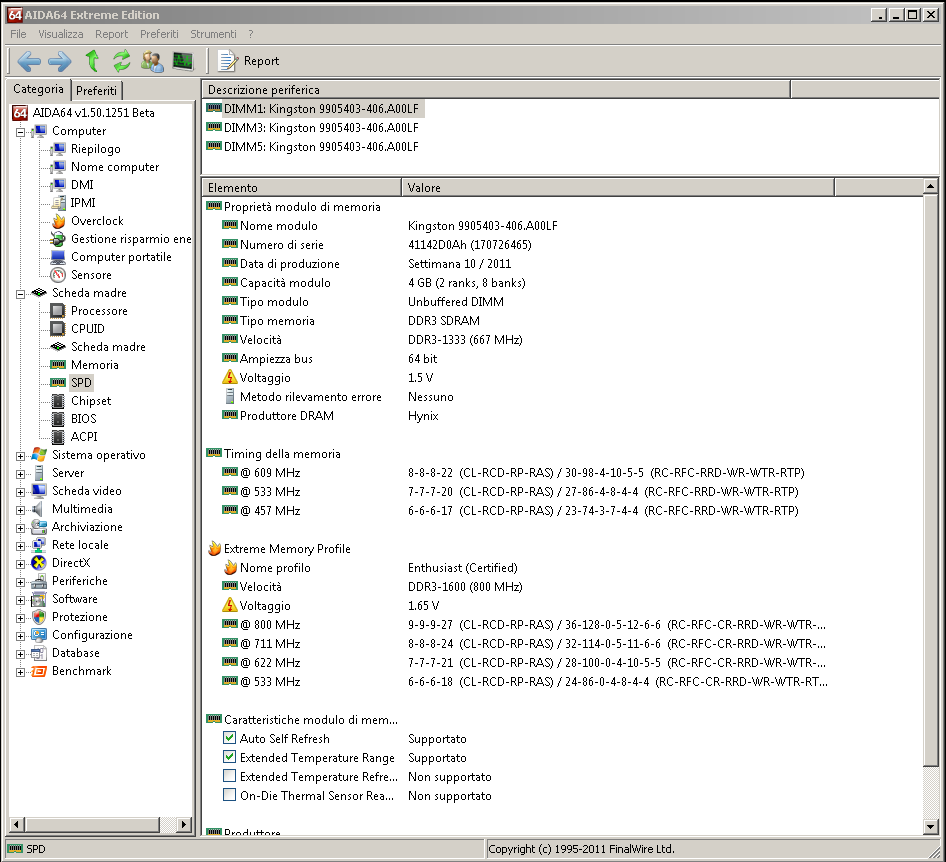Select the Nome computer icon
Image resolution: width=946 pixels, height=862 pixels.
pyautogui.click(x=58, y=167)
